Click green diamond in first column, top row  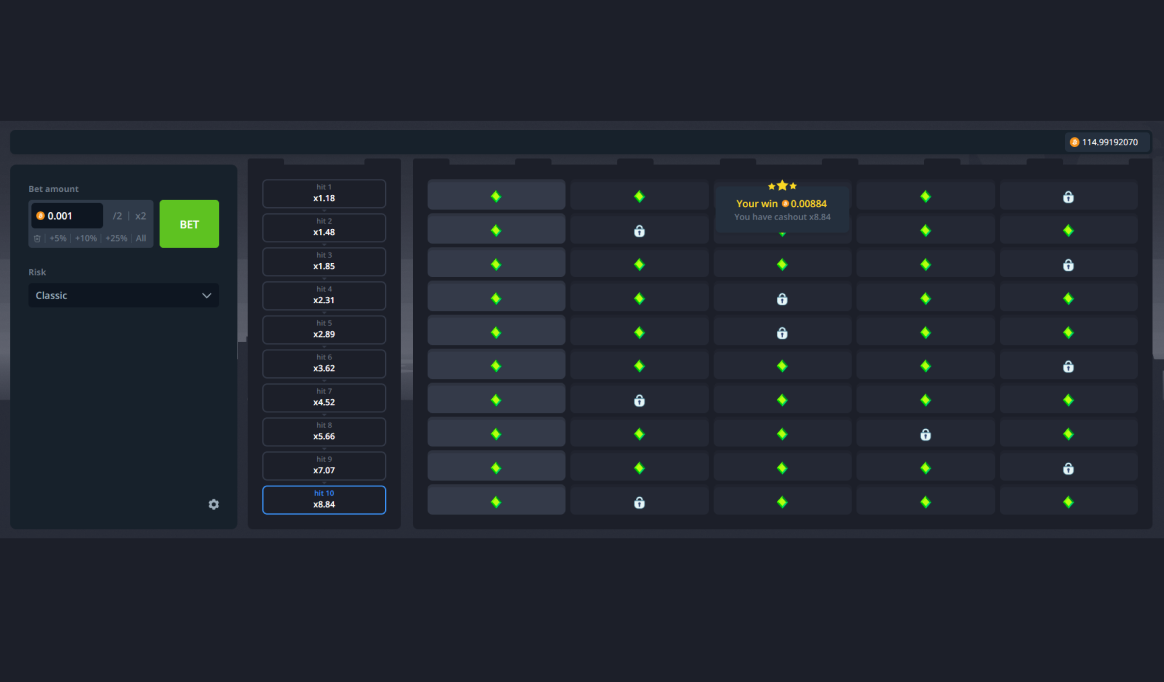tap(496, 197)
